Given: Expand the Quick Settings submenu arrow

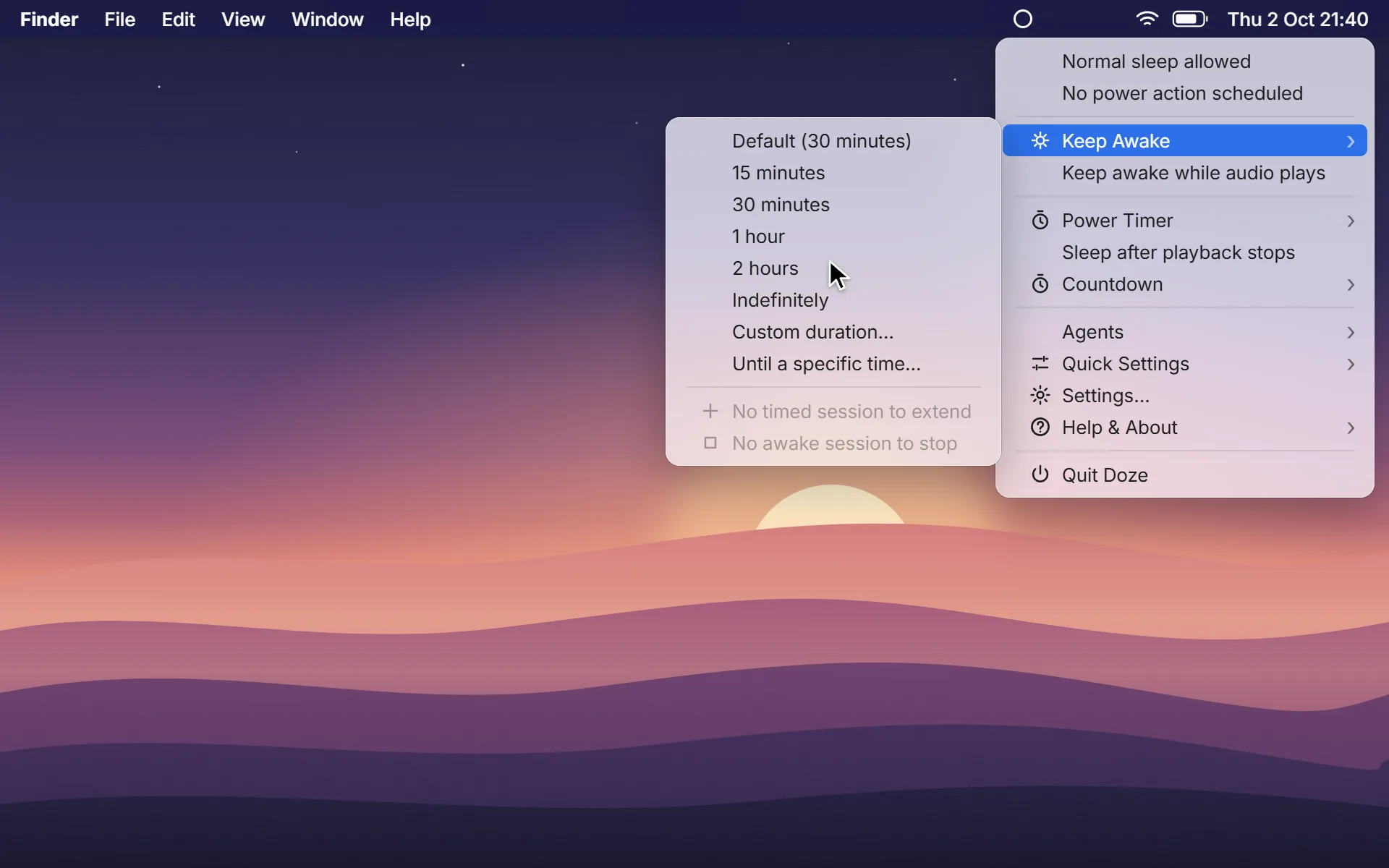Looking at the screenshot, I should (1350, 364).
